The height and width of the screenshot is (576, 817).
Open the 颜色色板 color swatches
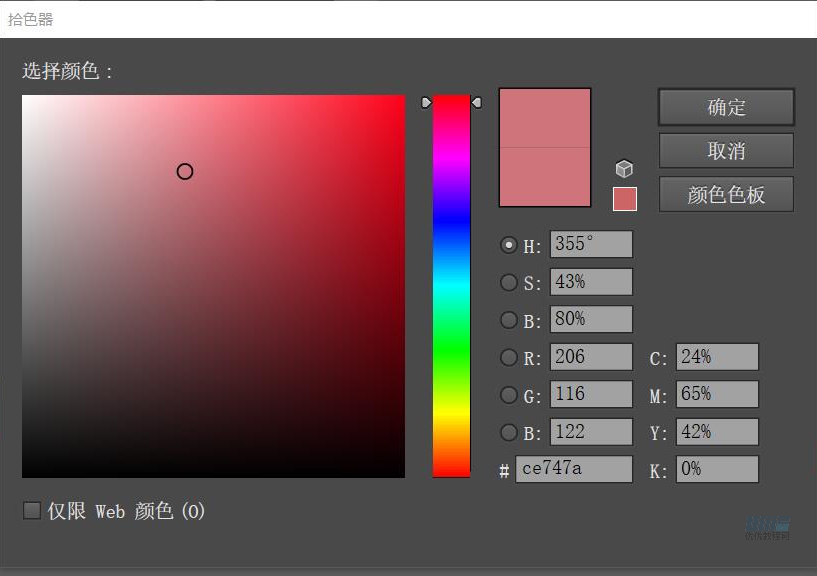pos(726,195)
